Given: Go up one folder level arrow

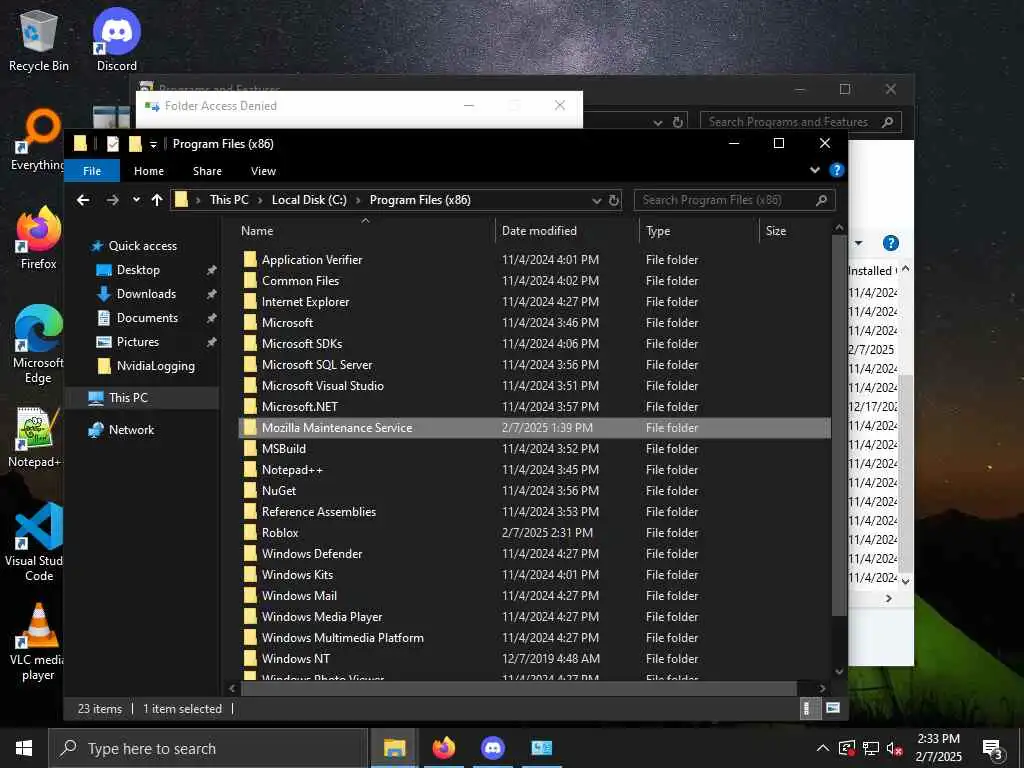Looking at the screenshot, I should tap(157, 200).
